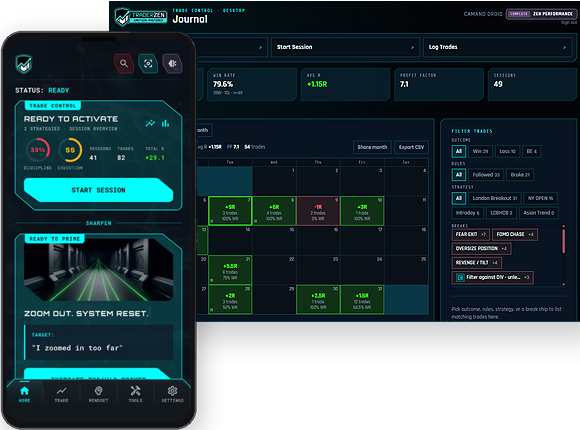The width and height of the screenshot is (580, 430).
Task: Tap the START SESSION button
Action: 98,190
